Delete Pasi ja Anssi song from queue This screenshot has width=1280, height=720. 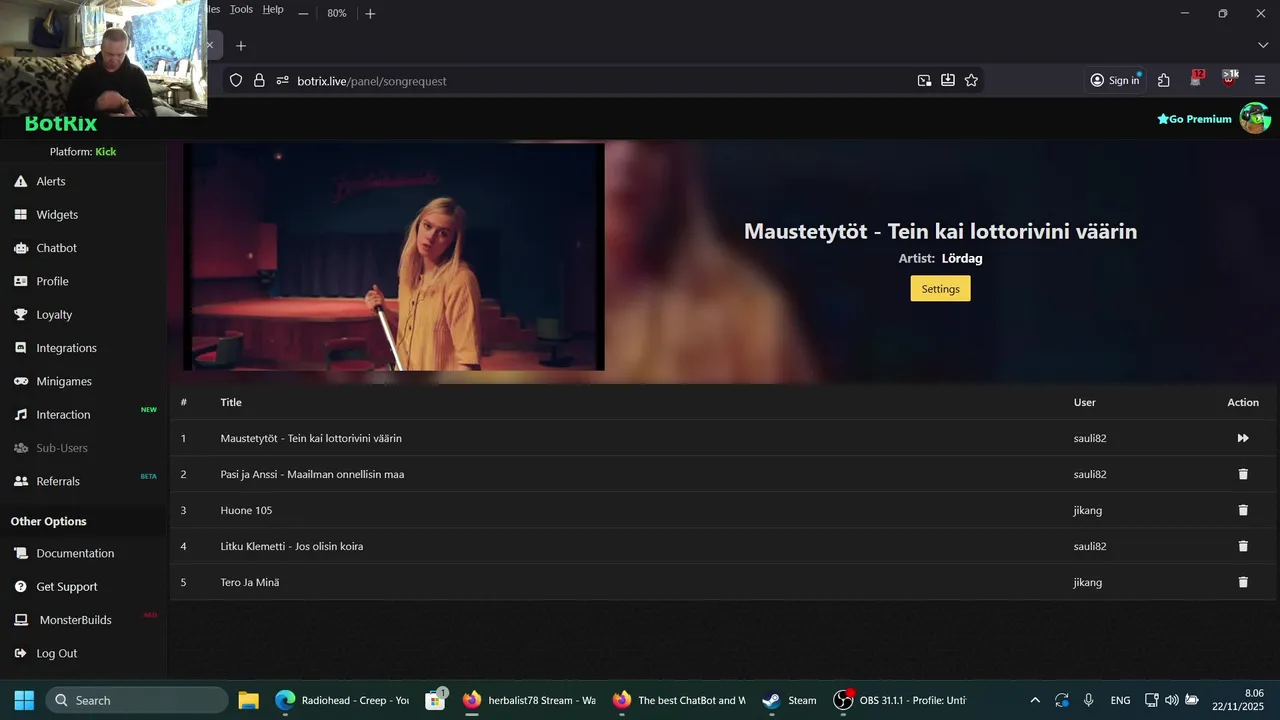[1243, 474]
